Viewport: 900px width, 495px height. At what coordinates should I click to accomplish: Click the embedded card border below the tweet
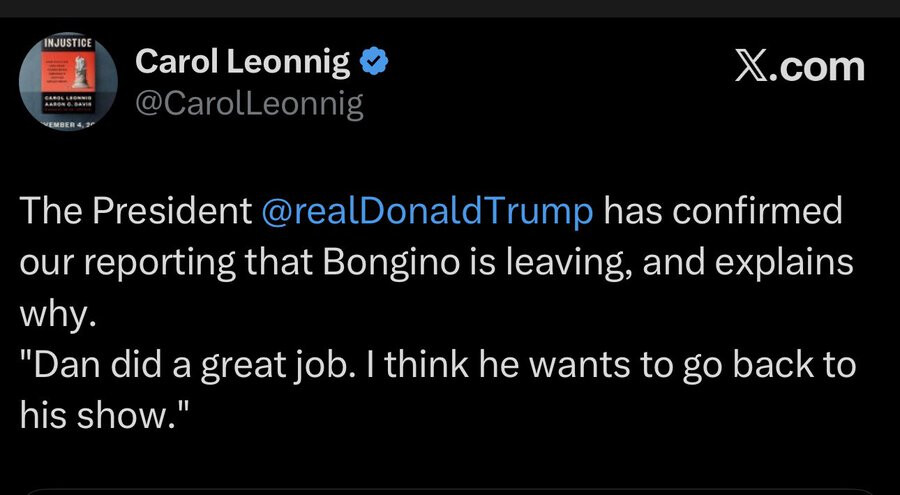[450, 491]
